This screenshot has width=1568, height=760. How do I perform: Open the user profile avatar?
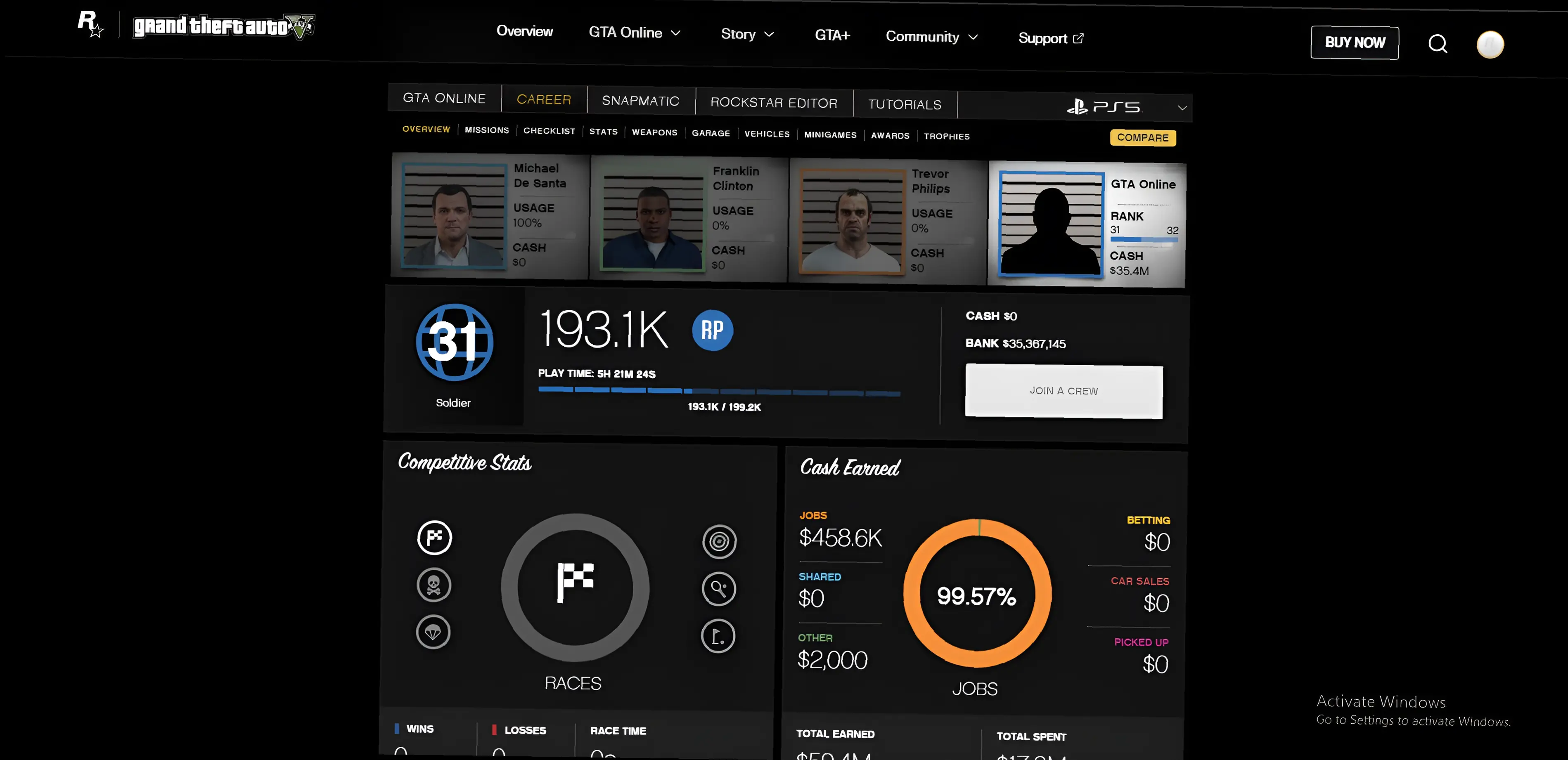1490,45
